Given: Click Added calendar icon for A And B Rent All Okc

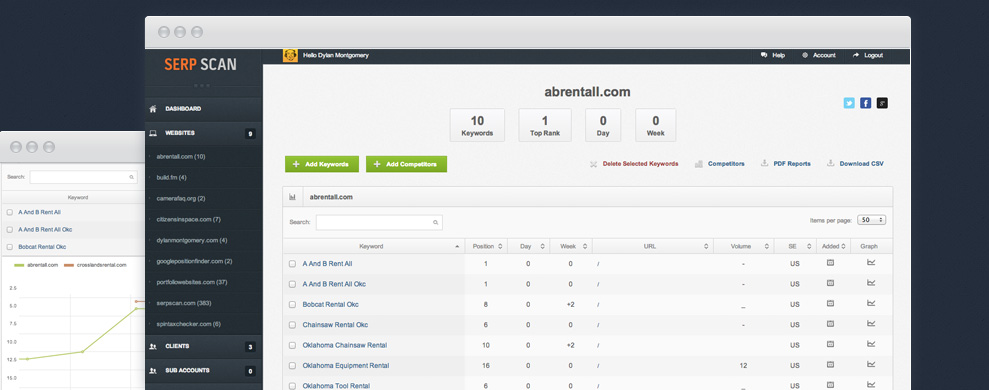Looking at the screenshot, I should coord(831,283).
